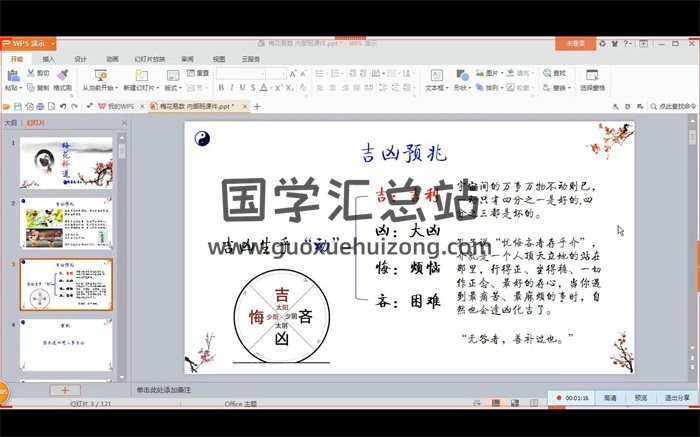Select slide 1 thumbnail with plum blossom cover

coord(66,162)
